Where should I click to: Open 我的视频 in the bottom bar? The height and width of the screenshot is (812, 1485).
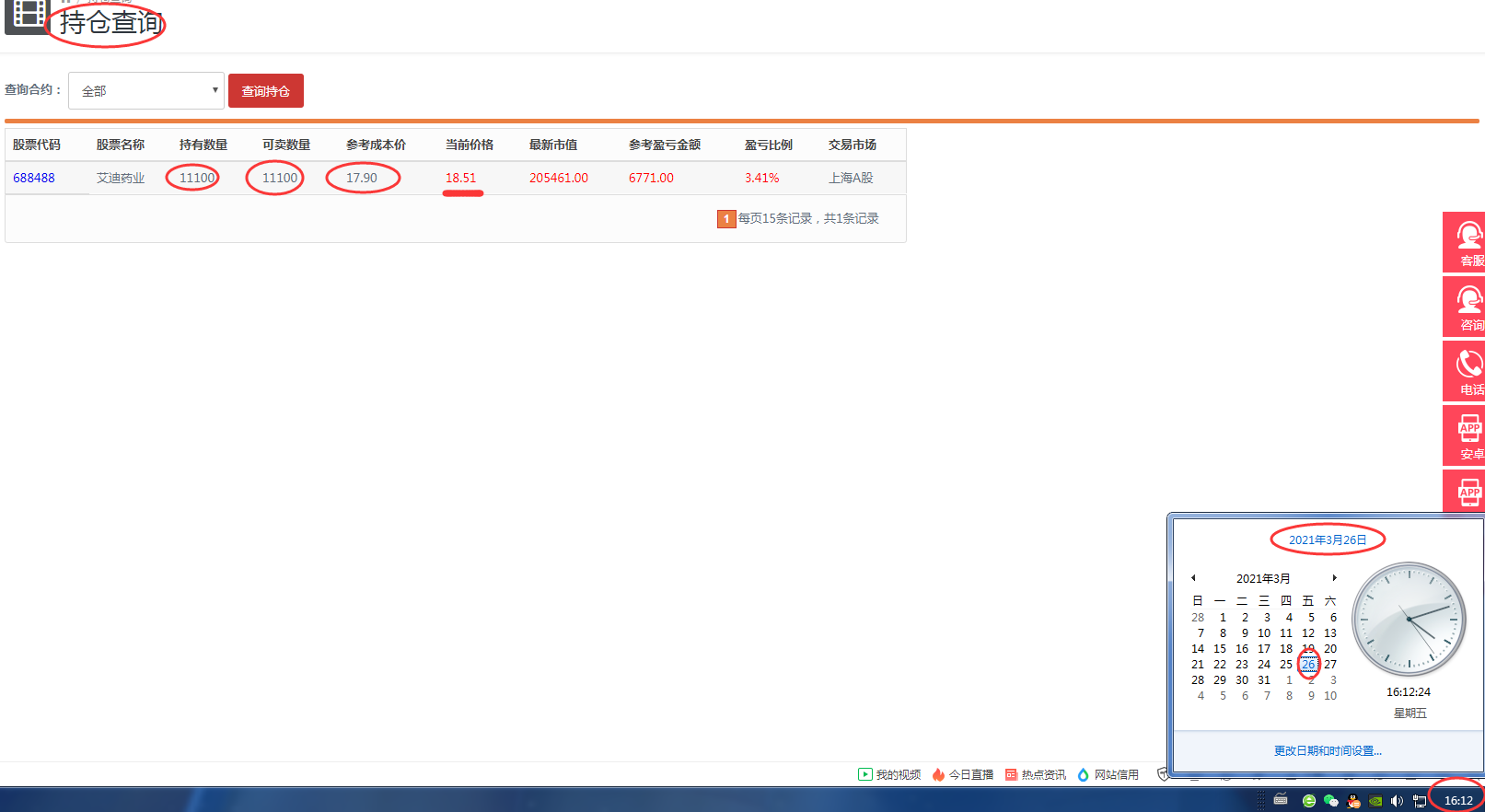pos(889,774)
